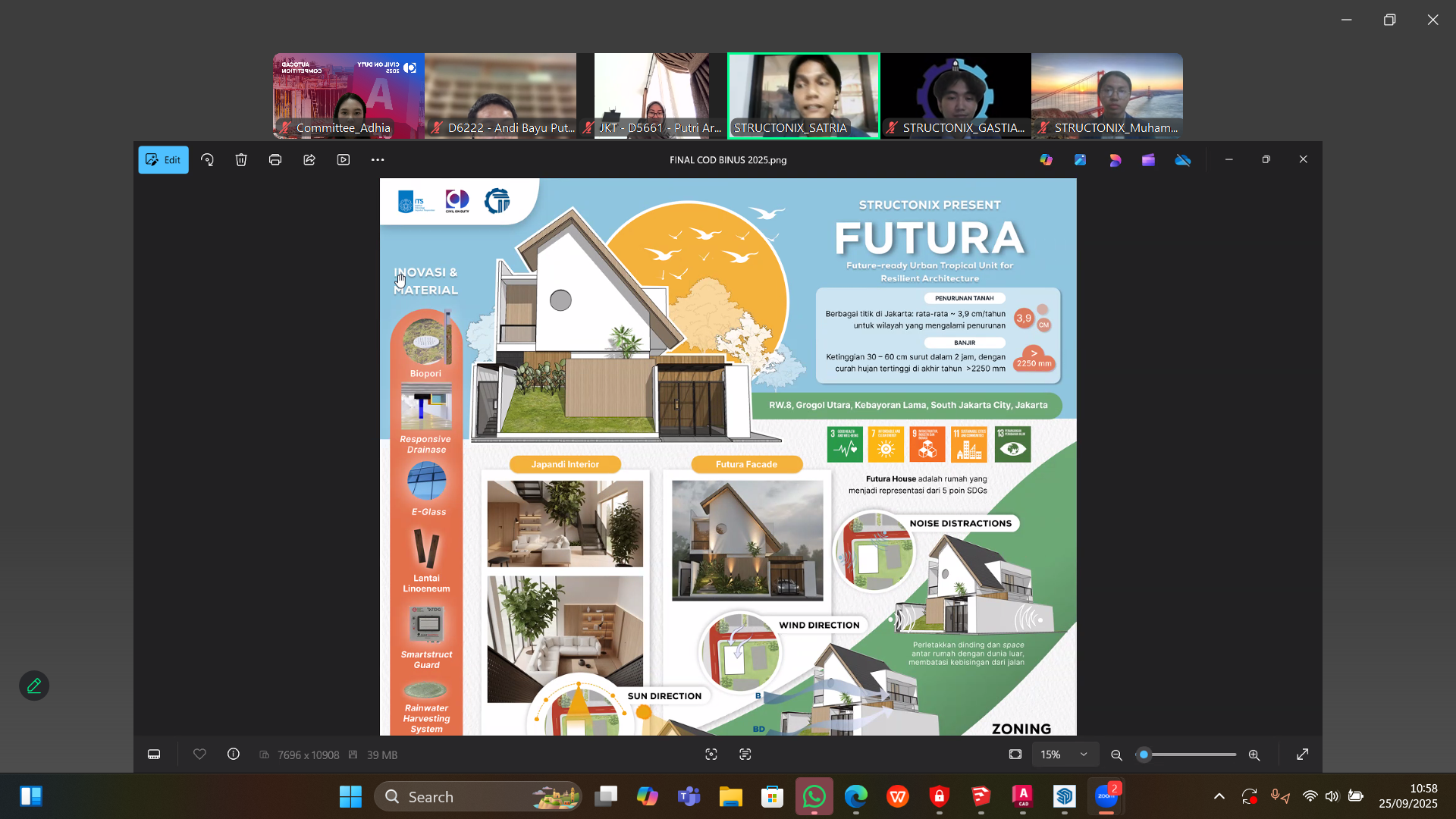Enter fullscreen with diagonal arrows icon

pyautogui.click(x=1302, y=755)
